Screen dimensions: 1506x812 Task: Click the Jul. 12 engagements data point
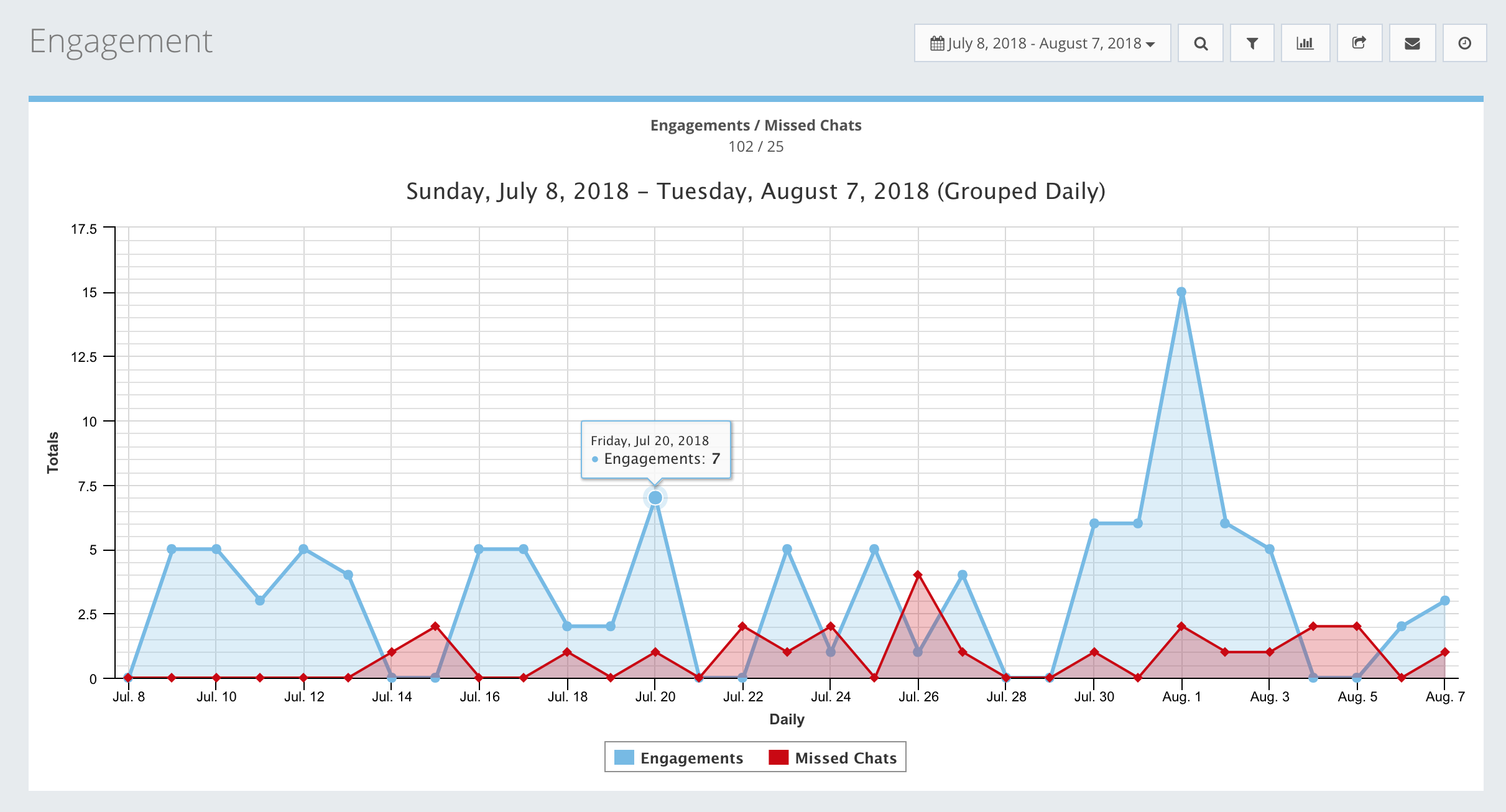click(303, 549)
